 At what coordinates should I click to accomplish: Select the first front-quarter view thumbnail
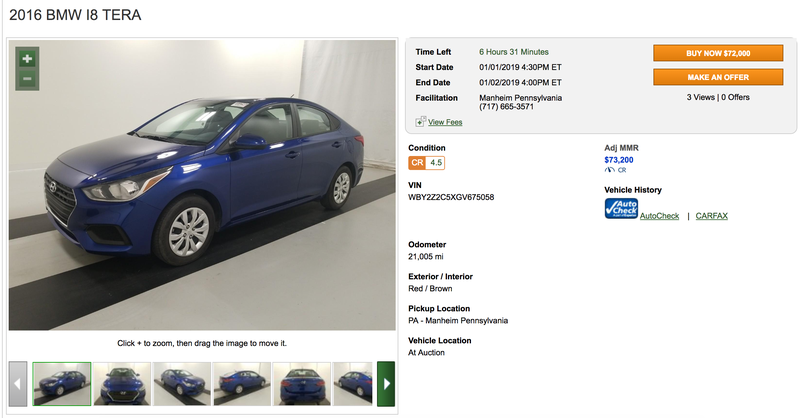[62, 384]
